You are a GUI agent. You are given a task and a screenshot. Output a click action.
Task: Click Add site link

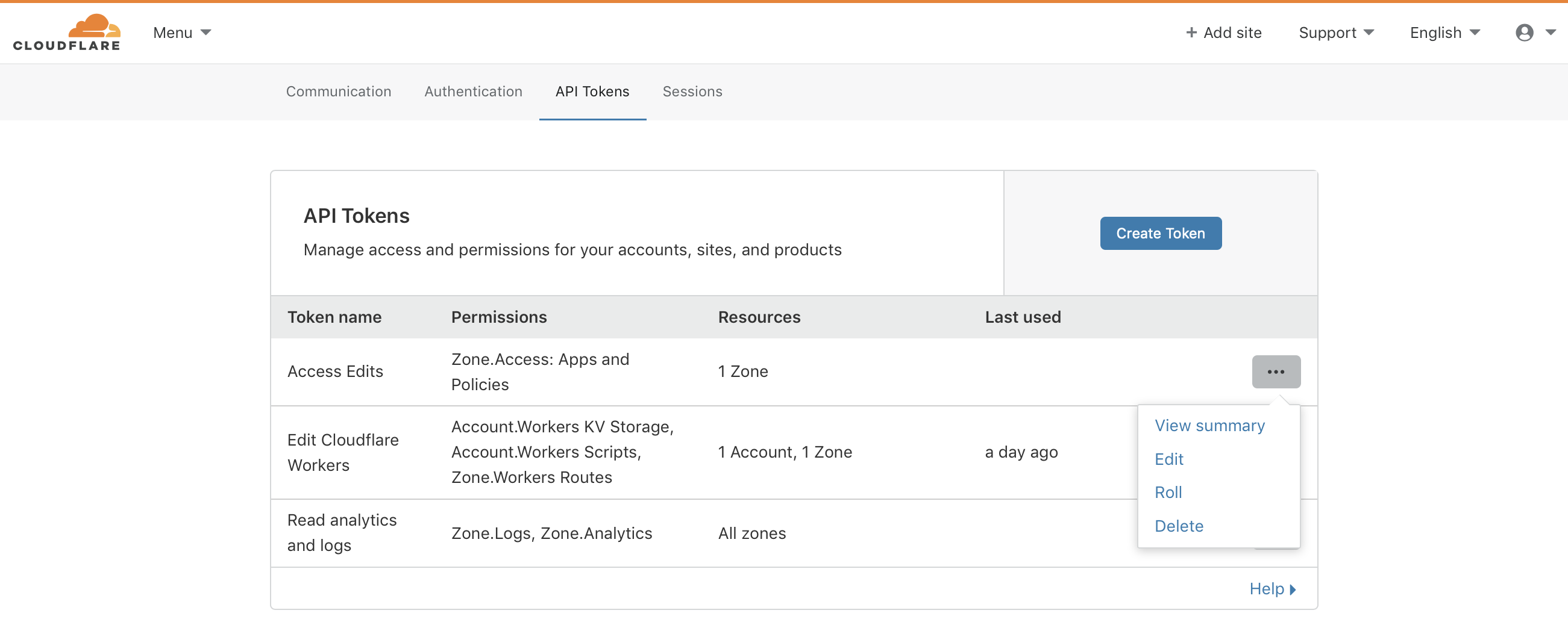click(x=1232, y=33)
